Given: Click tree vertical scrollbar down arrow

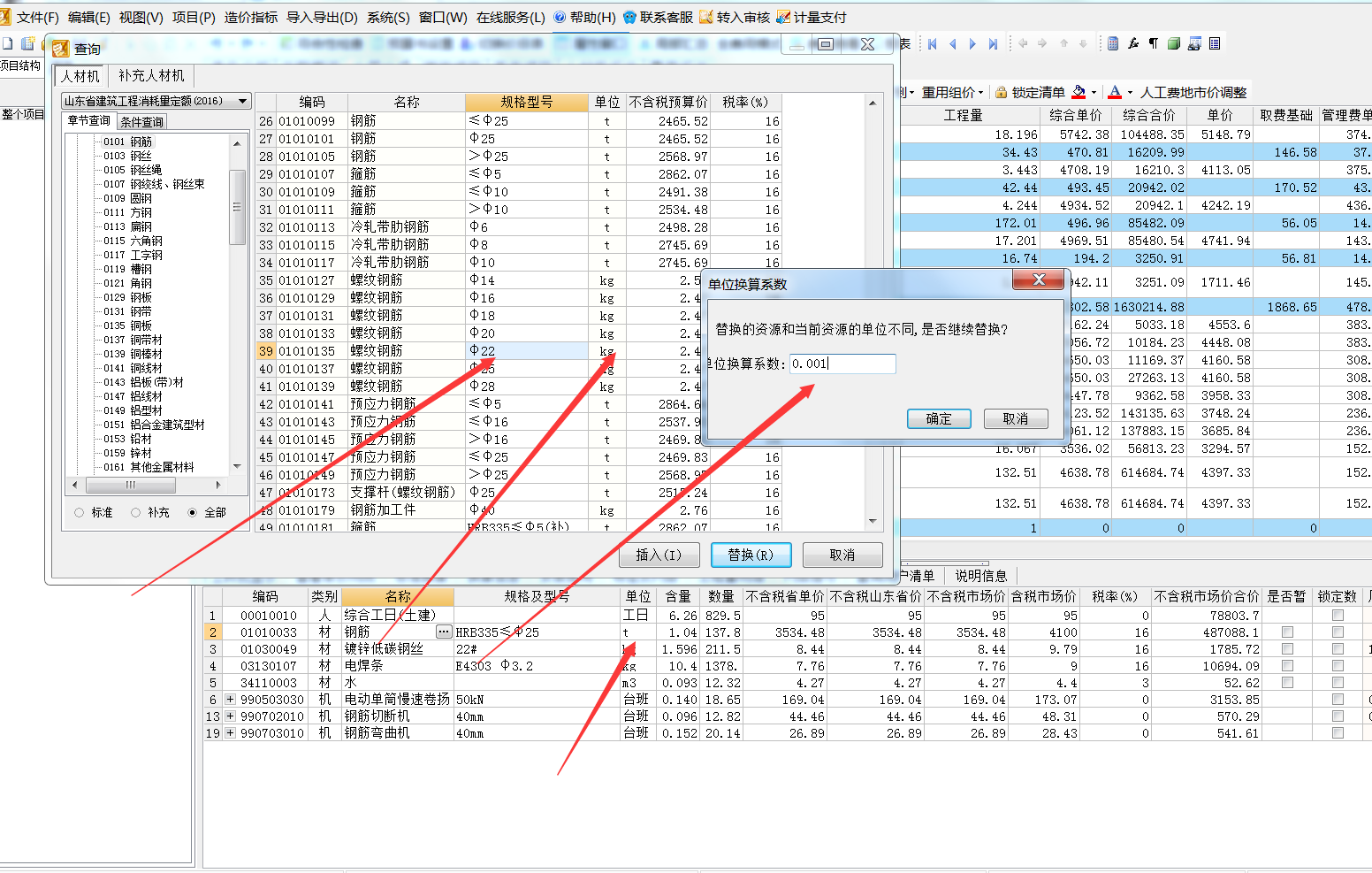Looking at the screenshot, I should [x=237, y=466].
